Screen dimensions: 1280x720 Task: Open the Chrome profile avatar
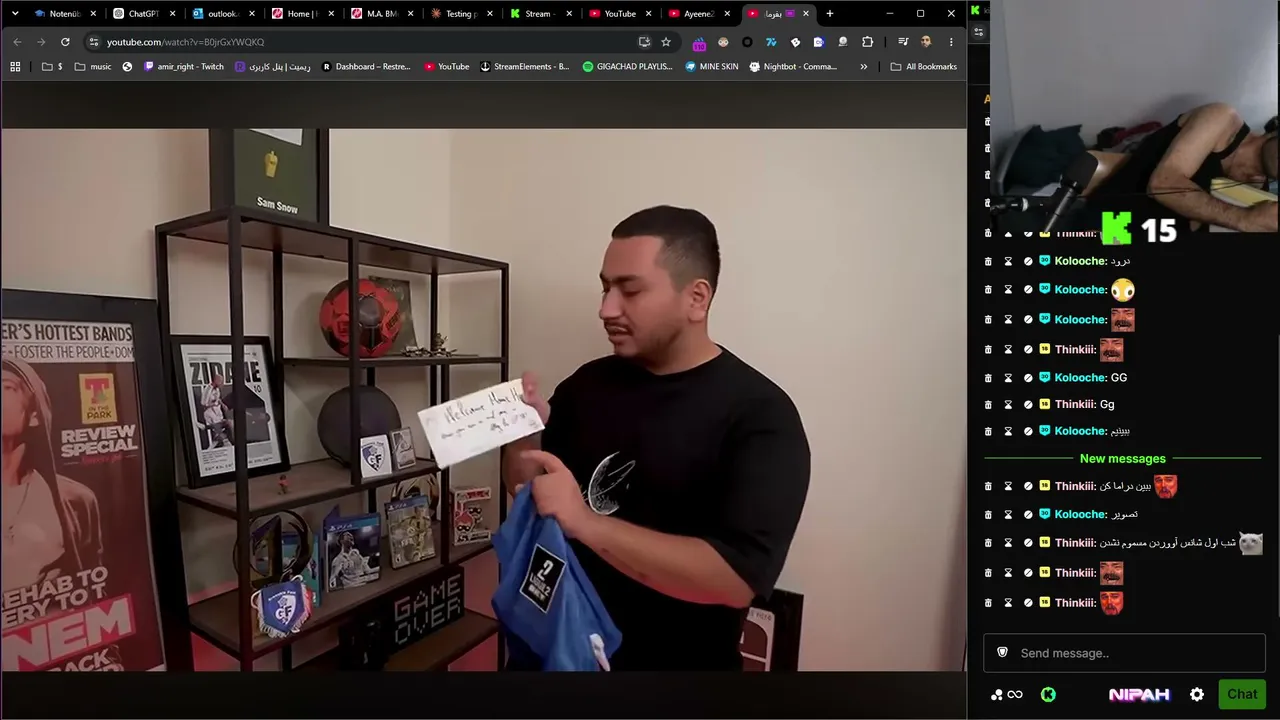coord(926,42)
